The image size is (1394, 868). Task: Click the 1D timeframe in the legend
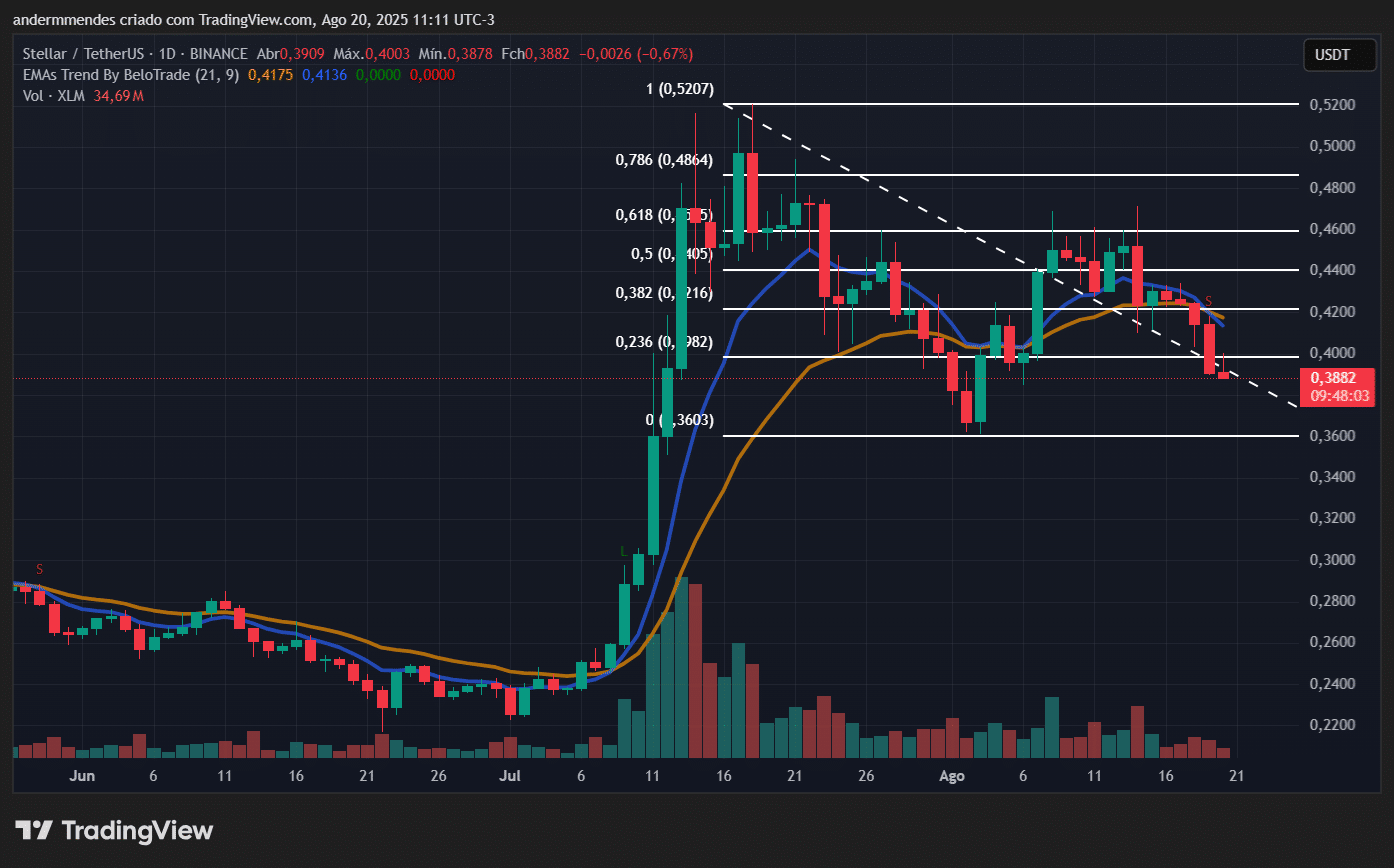tap(169, 54)
